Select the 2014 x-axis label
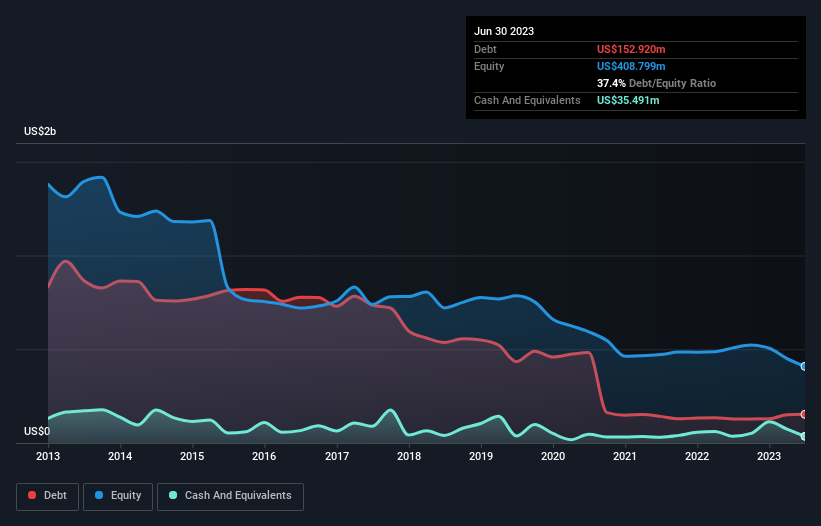 [120, 456]
